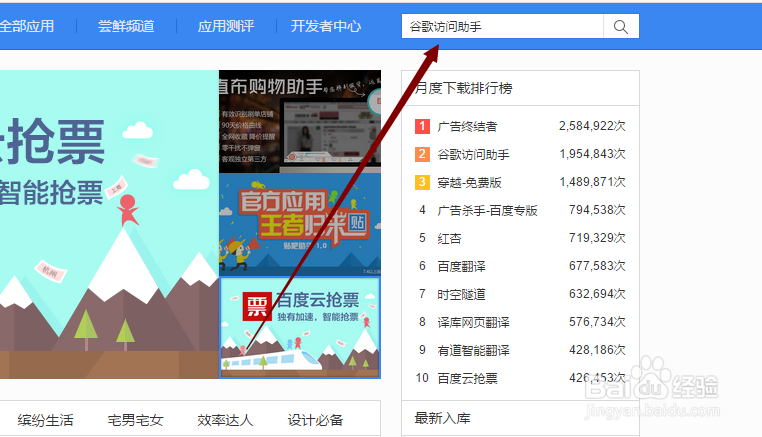The height and width of the screenshot is (437, 762).
Task: Open 红杏 in the ranking list
Action: pyautogui.click(x=450, y=239)
